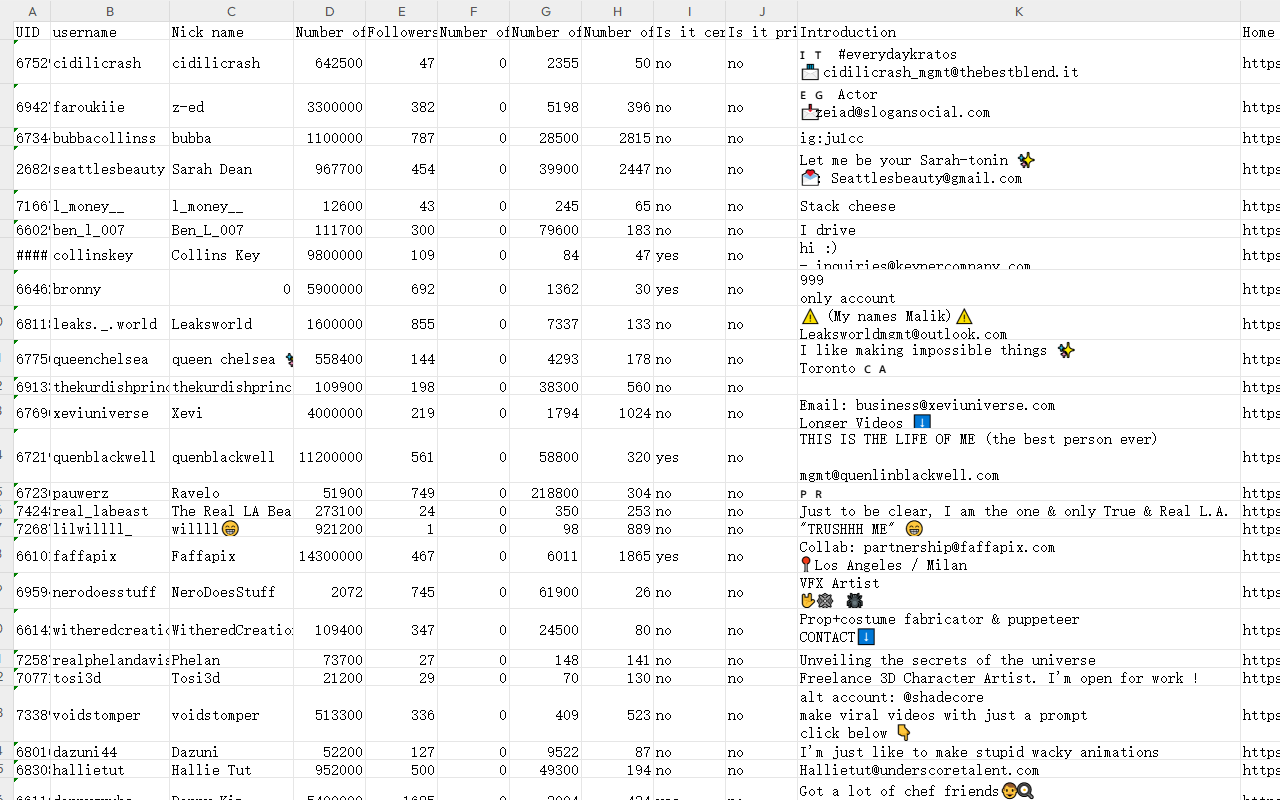Select the cell with value 218800

(545, 493)
